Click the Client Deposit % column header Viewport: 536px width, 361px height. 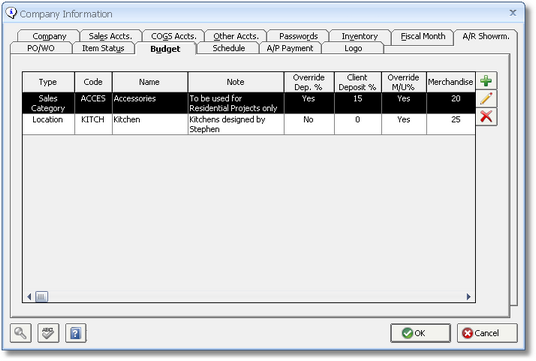click(x=358, y=82)
